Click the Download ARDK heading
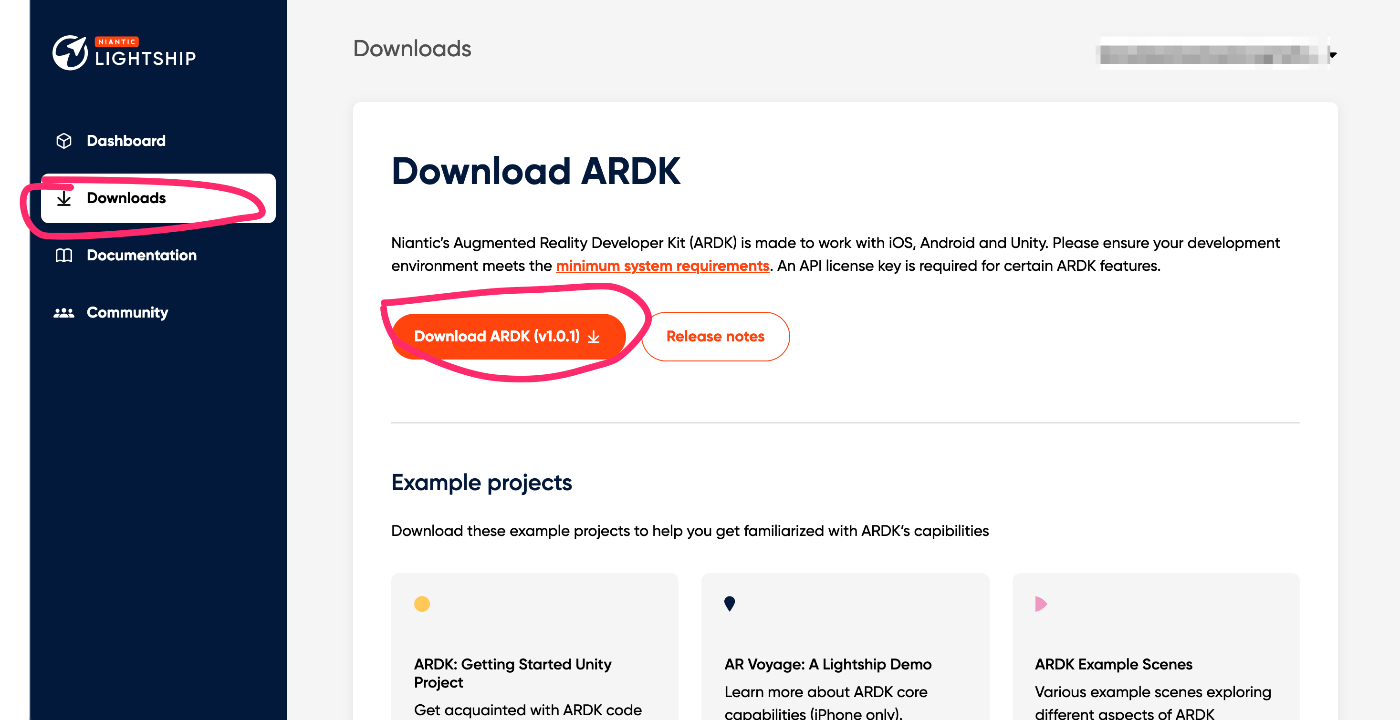The width and height of the screenshot is (1400, 720). (x=536, y=171)
